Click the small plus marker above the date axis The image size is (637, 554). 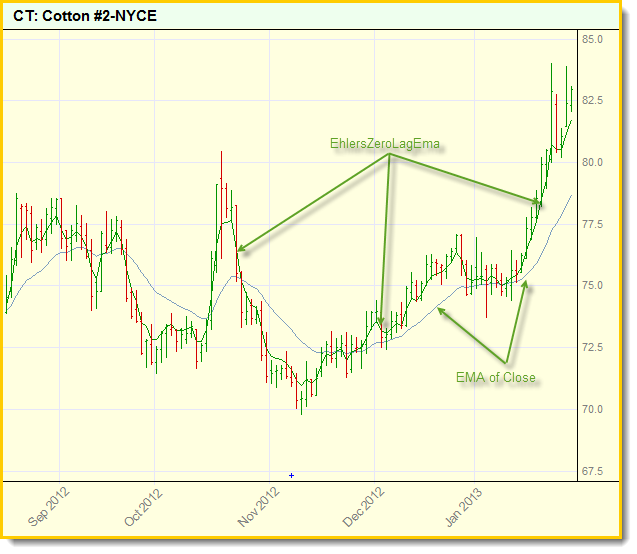pyautogui.click(x=291, y=476)
